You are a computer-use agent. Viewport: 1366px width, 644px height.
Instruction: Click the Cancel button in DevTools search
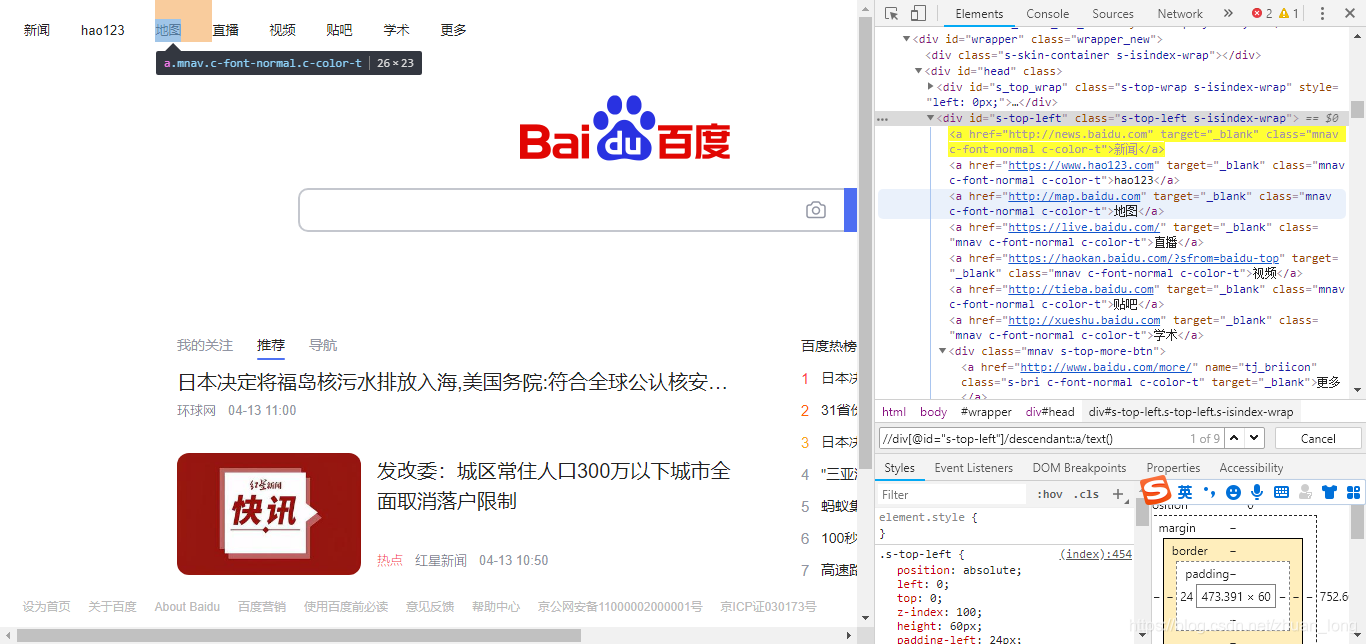pyautogui.click(x=1317, y=437)
